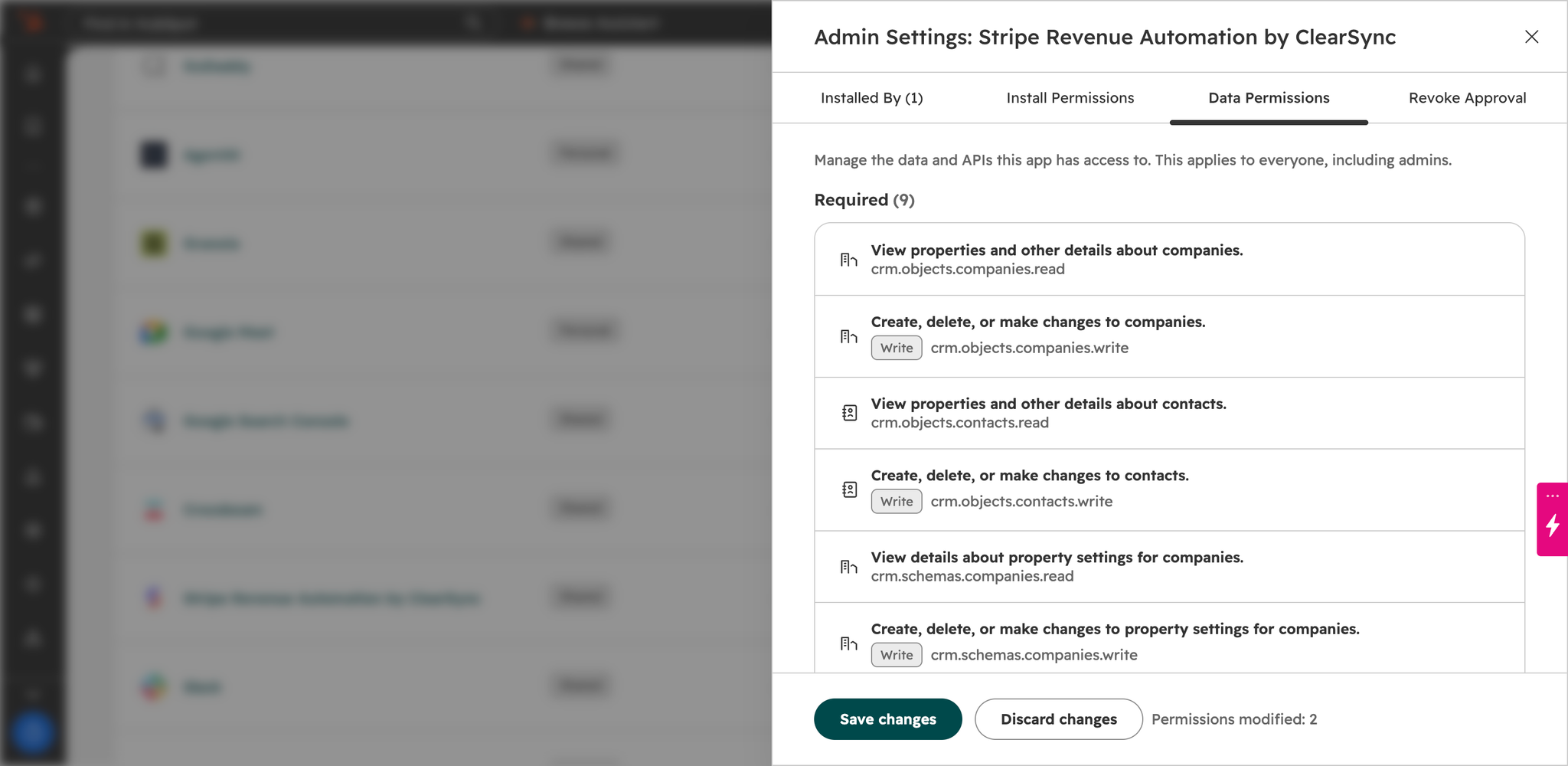Screen dimensions: 1568x766
Task: Click company icon beside crm.schemas.companies.read
Action: (848, 567)
